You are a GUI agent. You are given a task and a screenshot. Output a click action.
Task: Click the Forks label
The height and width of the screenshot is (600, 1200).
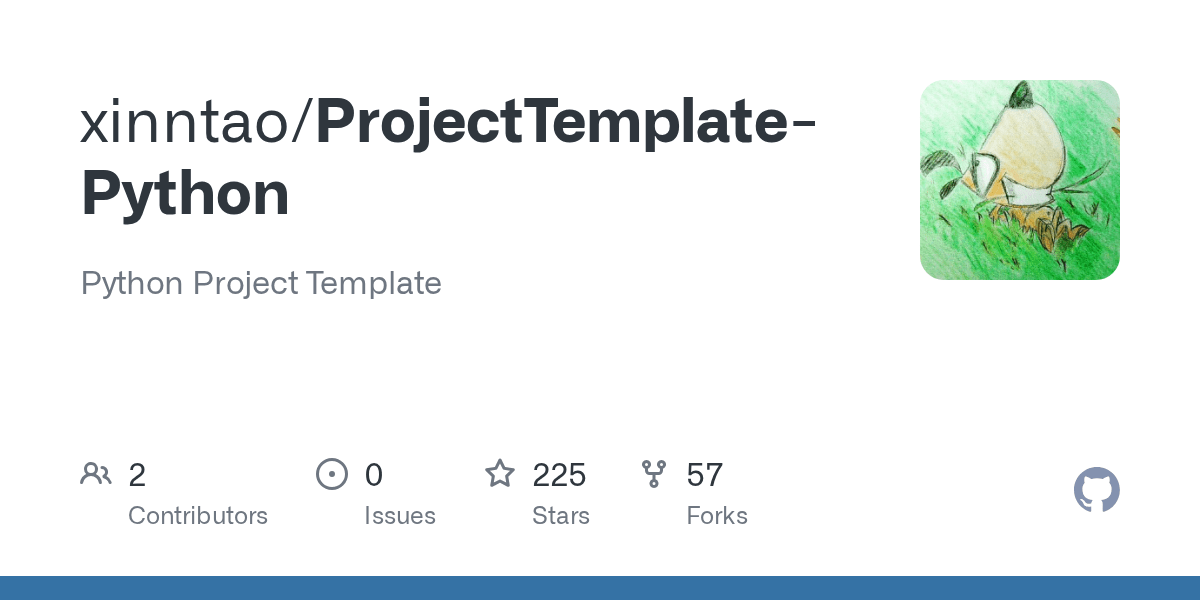(x=717, y=516)
